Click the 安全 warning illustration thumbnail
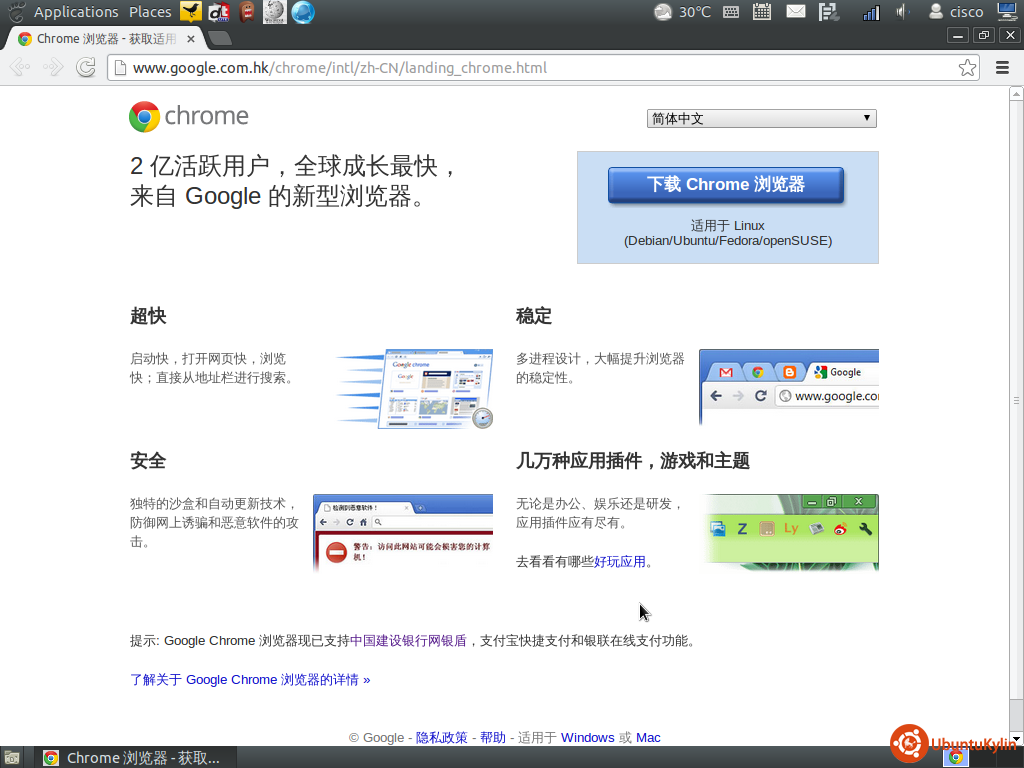Image resolution: width=1024 pixels, height=768 pixels. (x=403, y=533)
